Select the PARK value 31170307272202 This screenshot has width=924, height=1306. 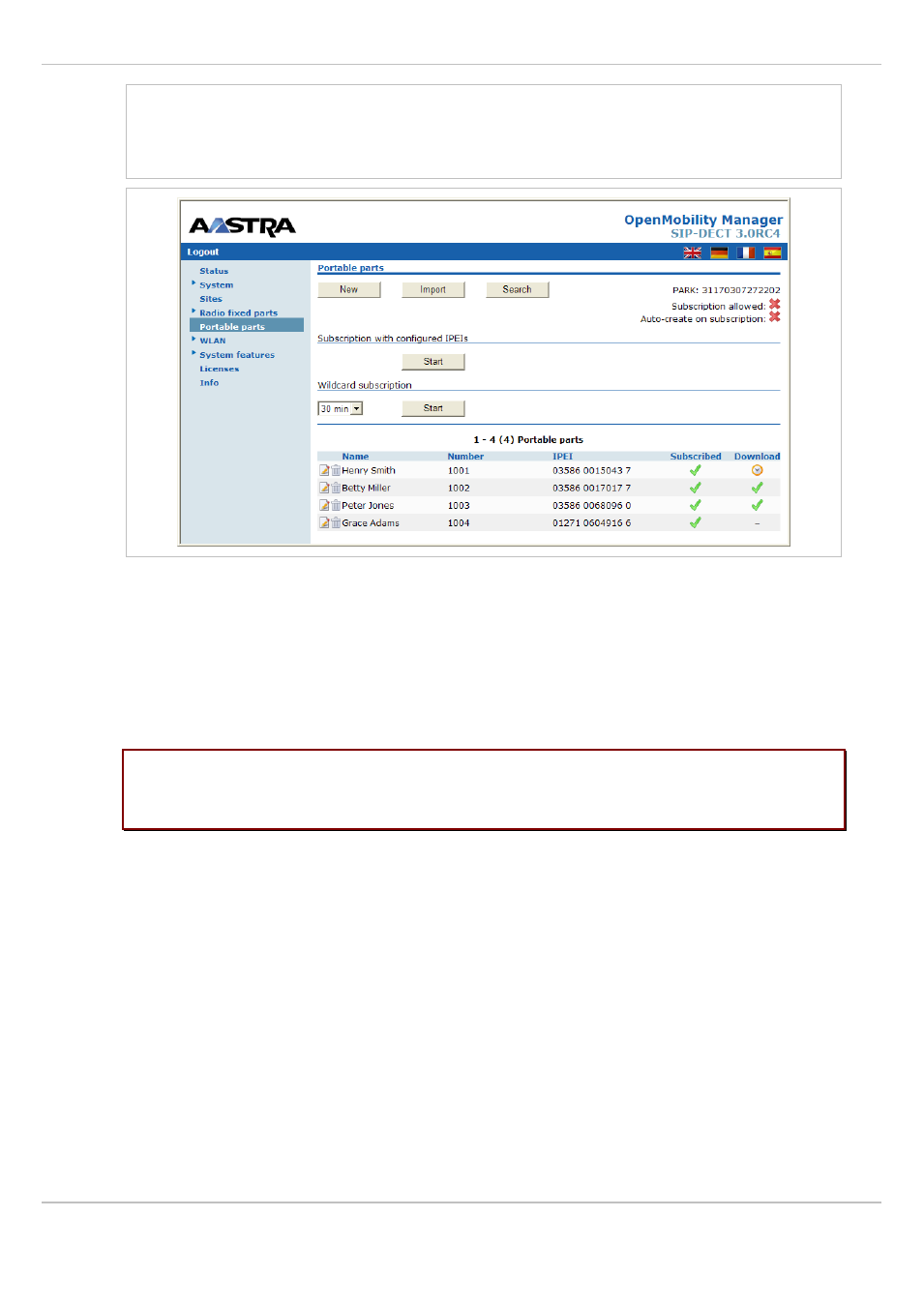[741, 290]
